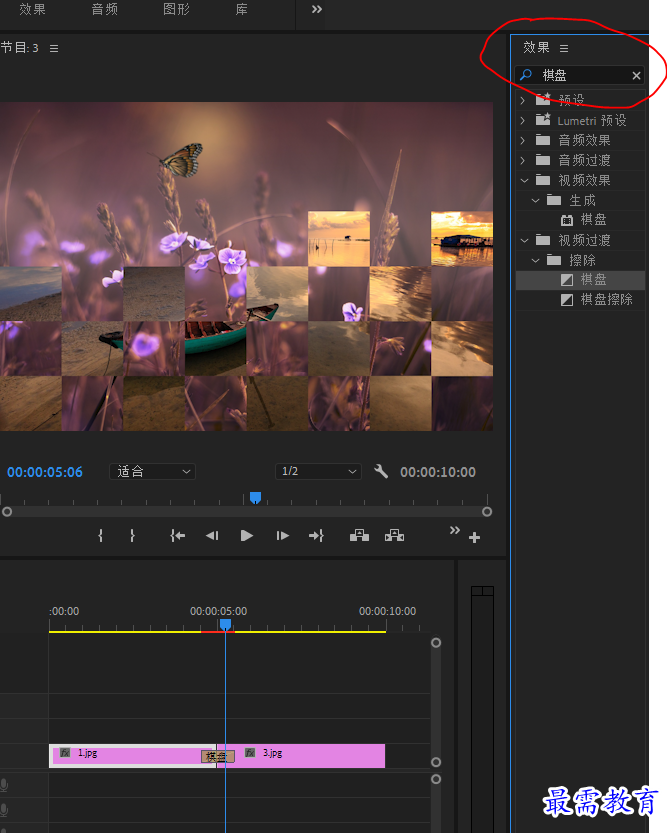
Task: Play the sequence
Action: tap(246, 536)
